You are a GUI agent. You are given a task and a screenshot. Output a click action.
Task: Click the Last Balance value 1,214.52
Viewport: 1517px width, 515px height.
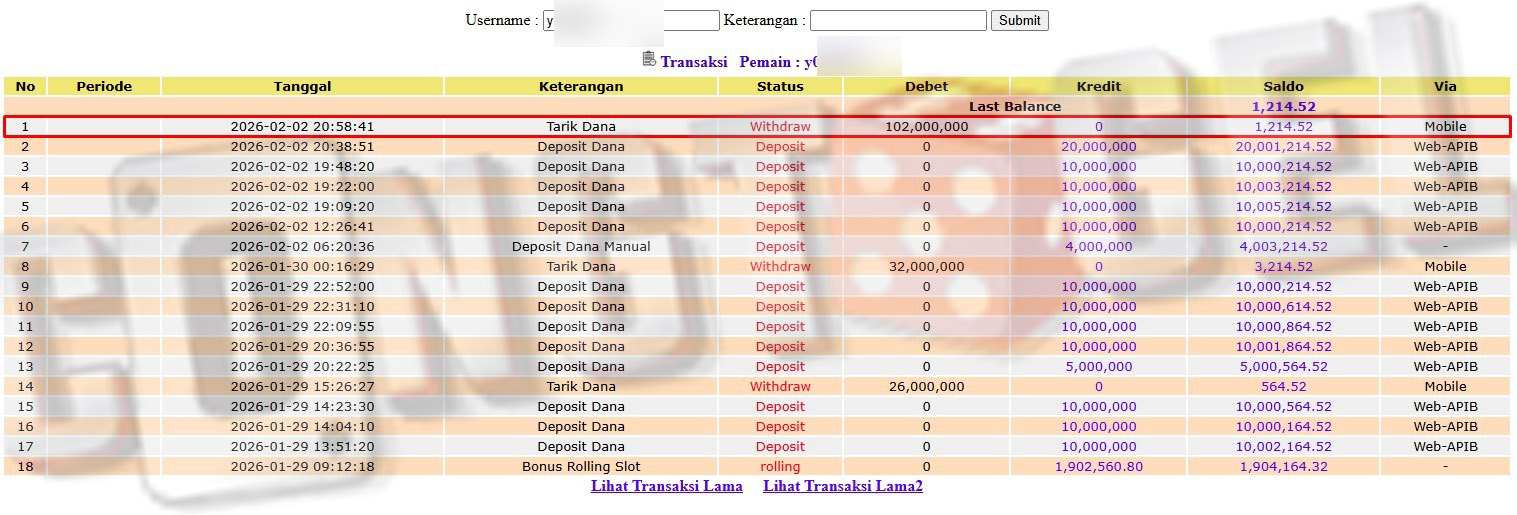[x=1283, y=106]
